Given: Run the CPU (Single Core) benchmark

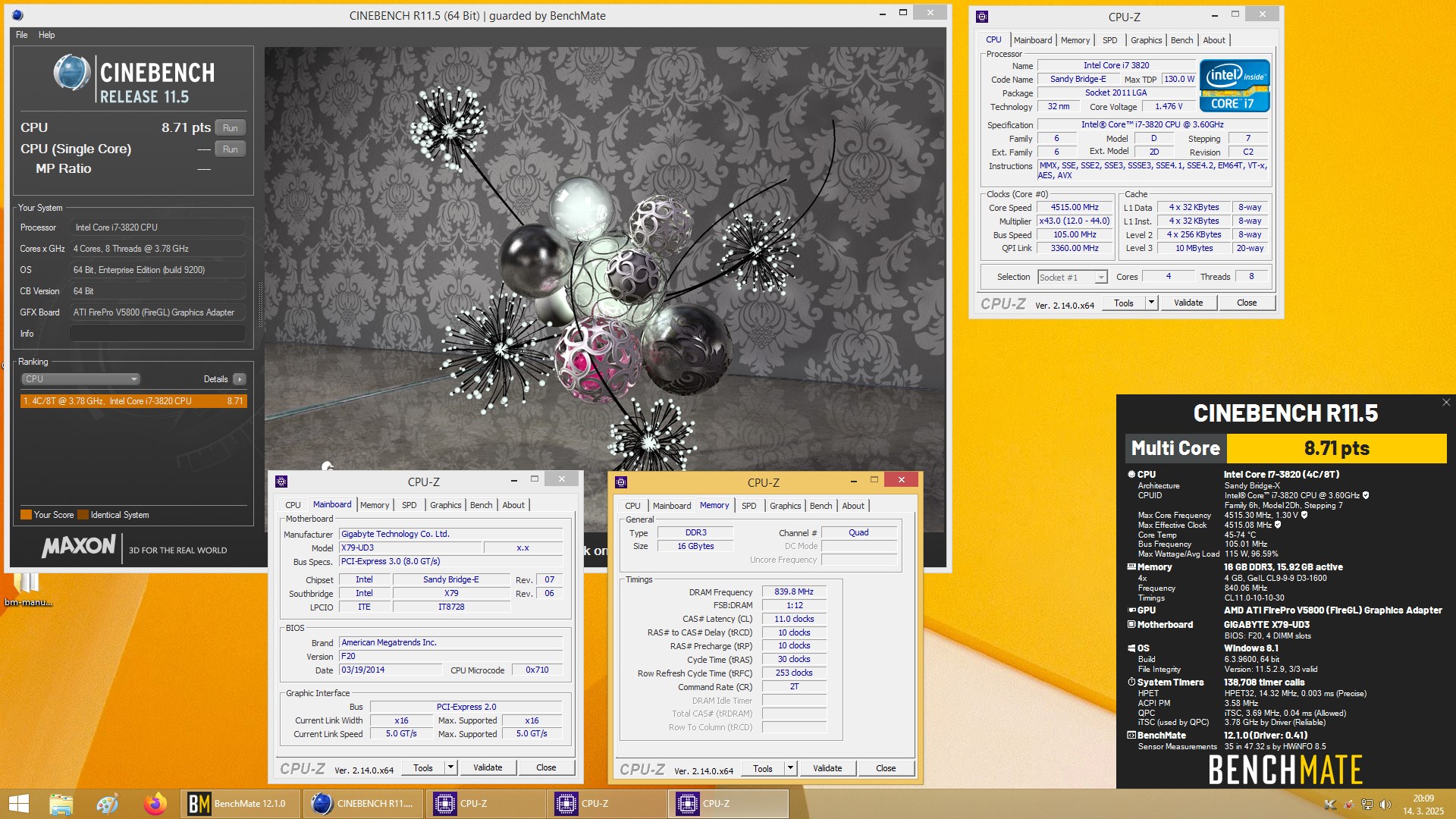Looking at the screenshot, I should point(231,149).
